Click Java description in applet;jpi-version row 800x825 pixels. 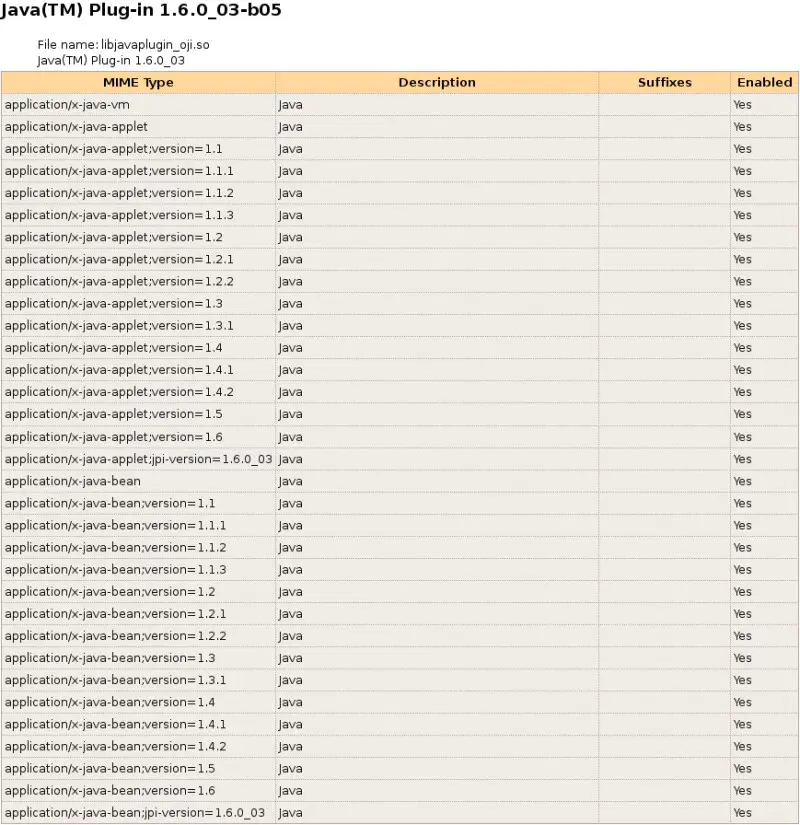291,459
